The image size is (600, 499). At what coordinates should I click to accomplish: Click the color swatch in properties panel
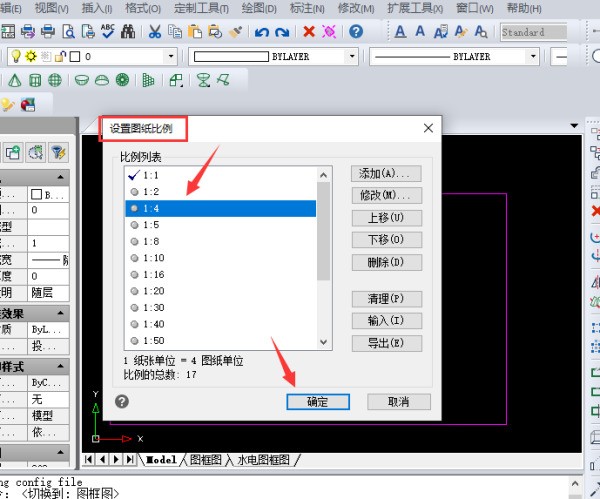(36, 194)
